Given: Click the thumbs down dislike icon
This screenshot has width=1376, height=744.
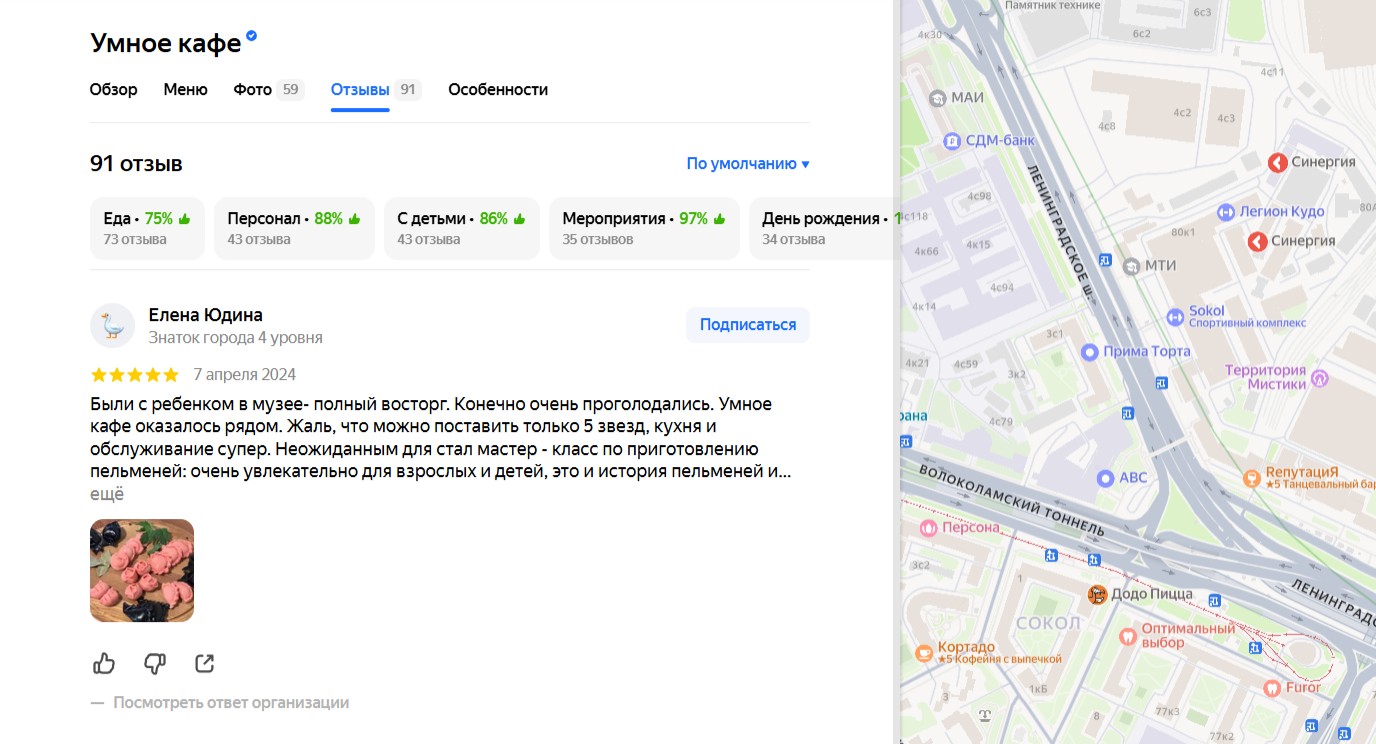Looking at the screenshot, I should 155,663.
